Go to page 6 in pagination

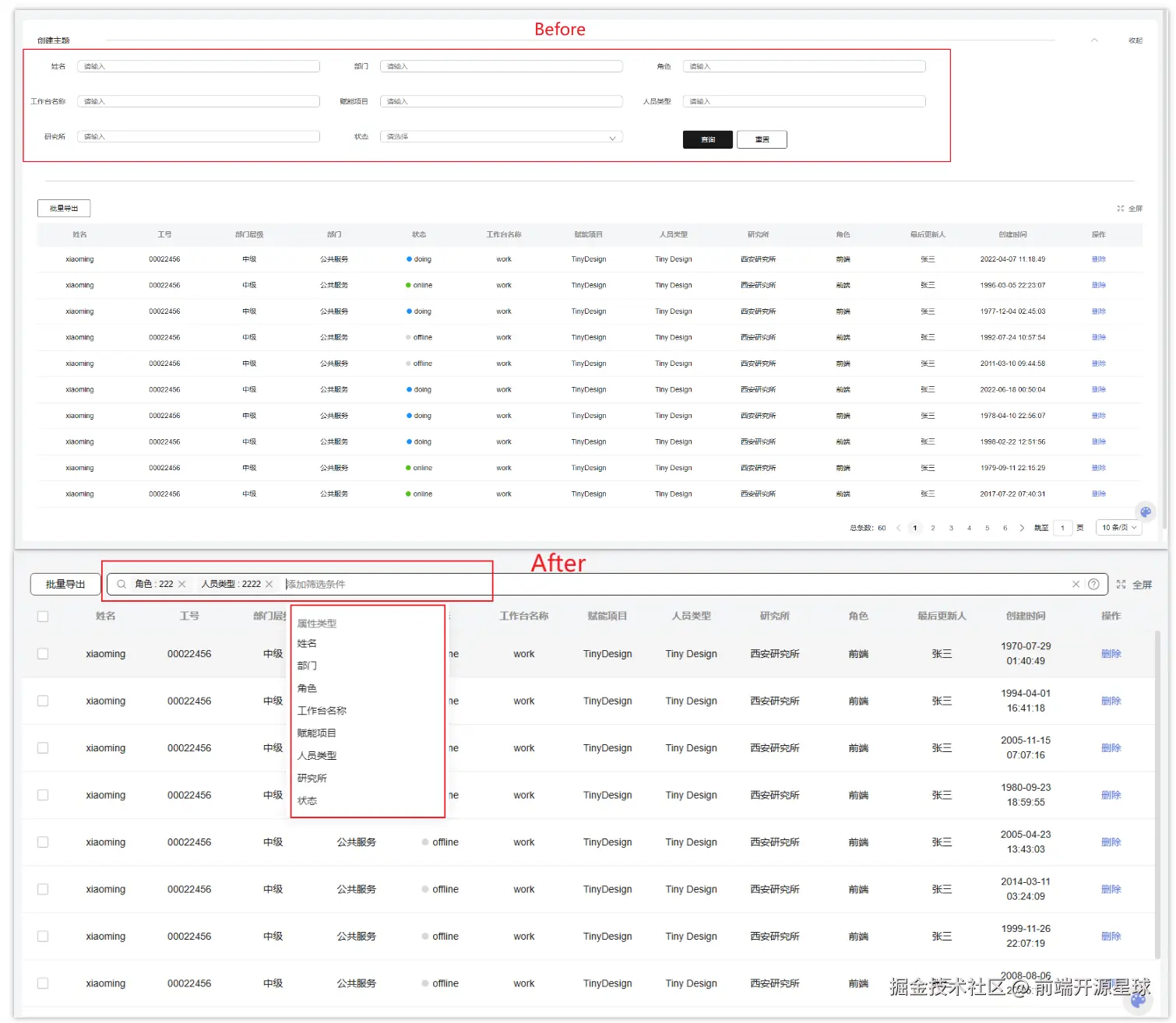[1005, 528]
